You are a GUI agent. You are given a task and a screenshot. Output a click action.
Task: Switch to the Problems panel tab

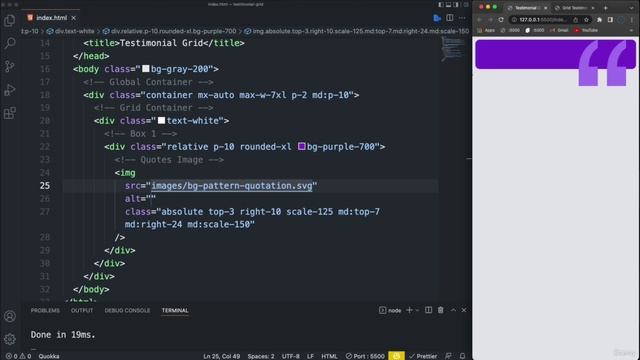coord(45,311)
